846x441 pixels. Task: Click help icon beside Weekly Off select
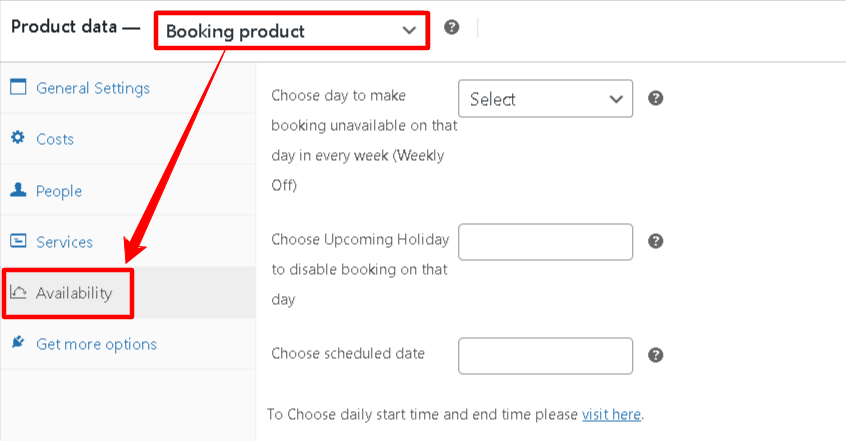coord(656,98)
